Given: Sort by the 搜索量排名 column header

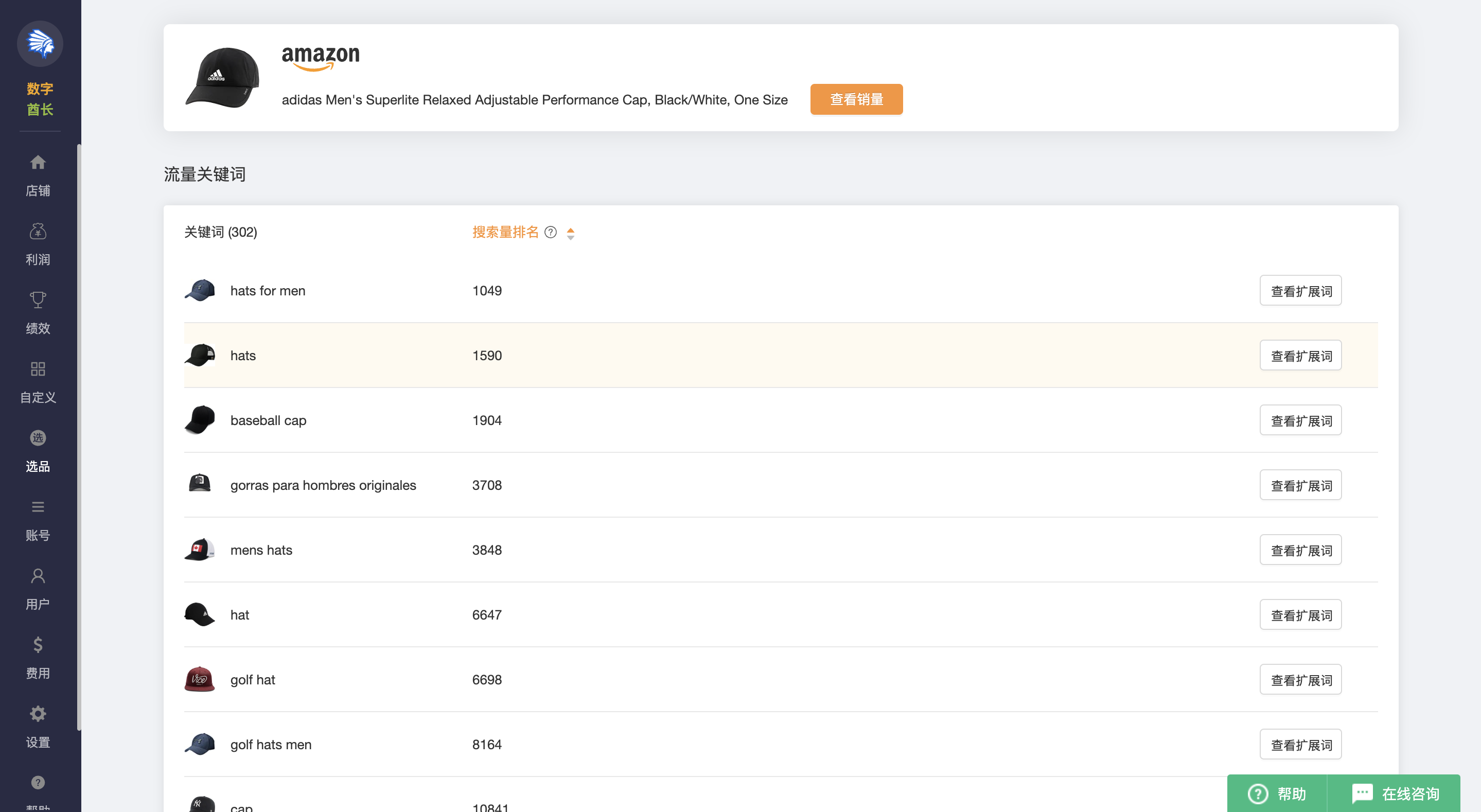Looking at the screenshot, I should click(505, 232).
